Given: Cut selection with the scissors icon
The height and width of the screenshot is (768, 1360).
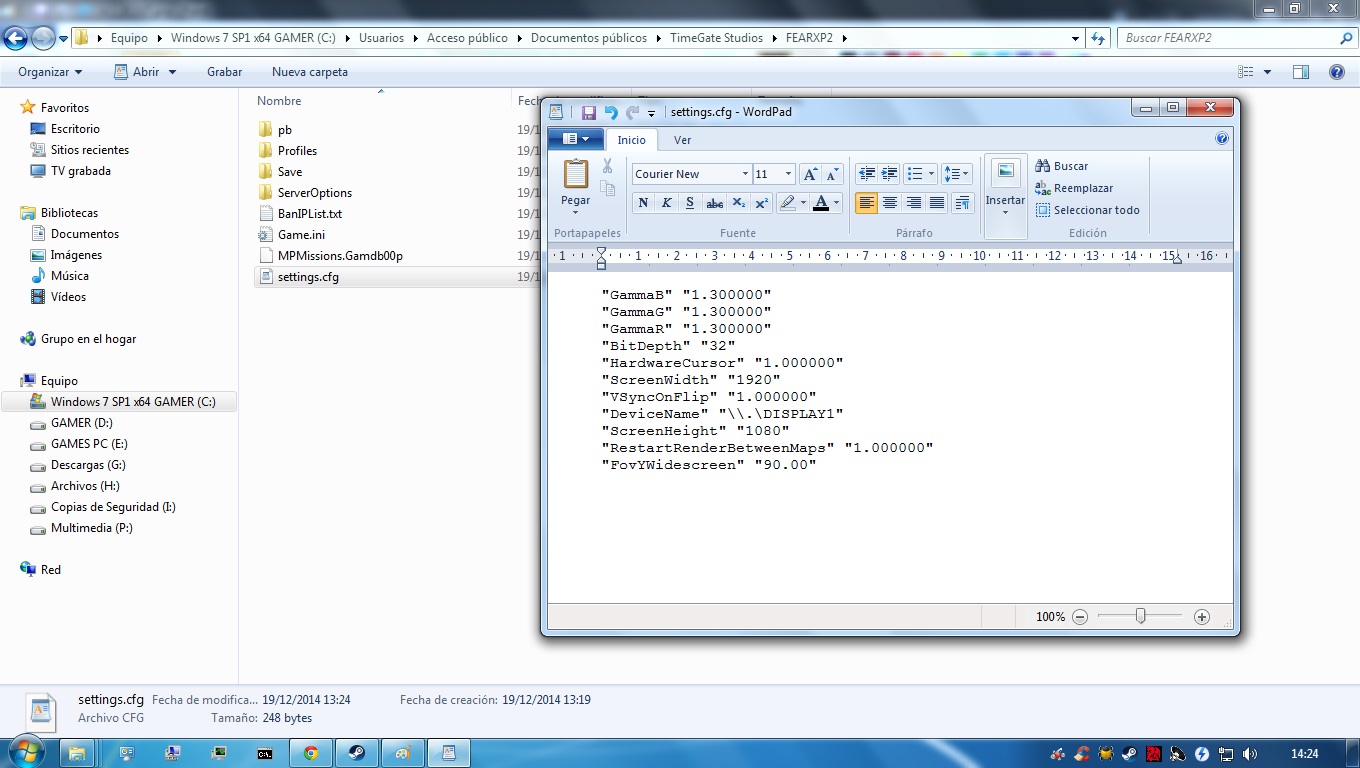Looking at the screenshot, I should coord(607,166).
